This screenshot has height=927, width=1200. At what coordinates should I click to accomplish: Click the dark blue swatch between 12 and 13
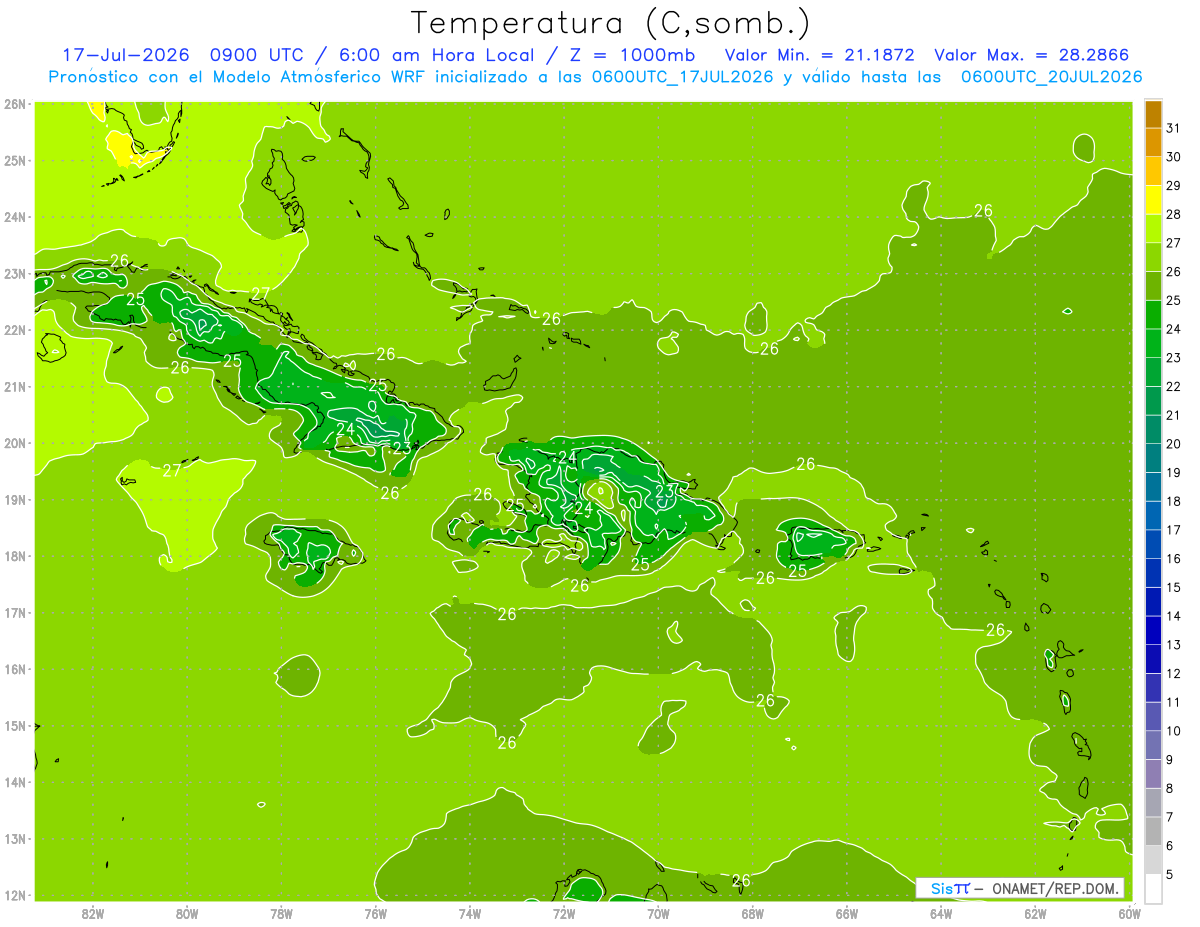pyautogui.click(x=1153, y=659)
